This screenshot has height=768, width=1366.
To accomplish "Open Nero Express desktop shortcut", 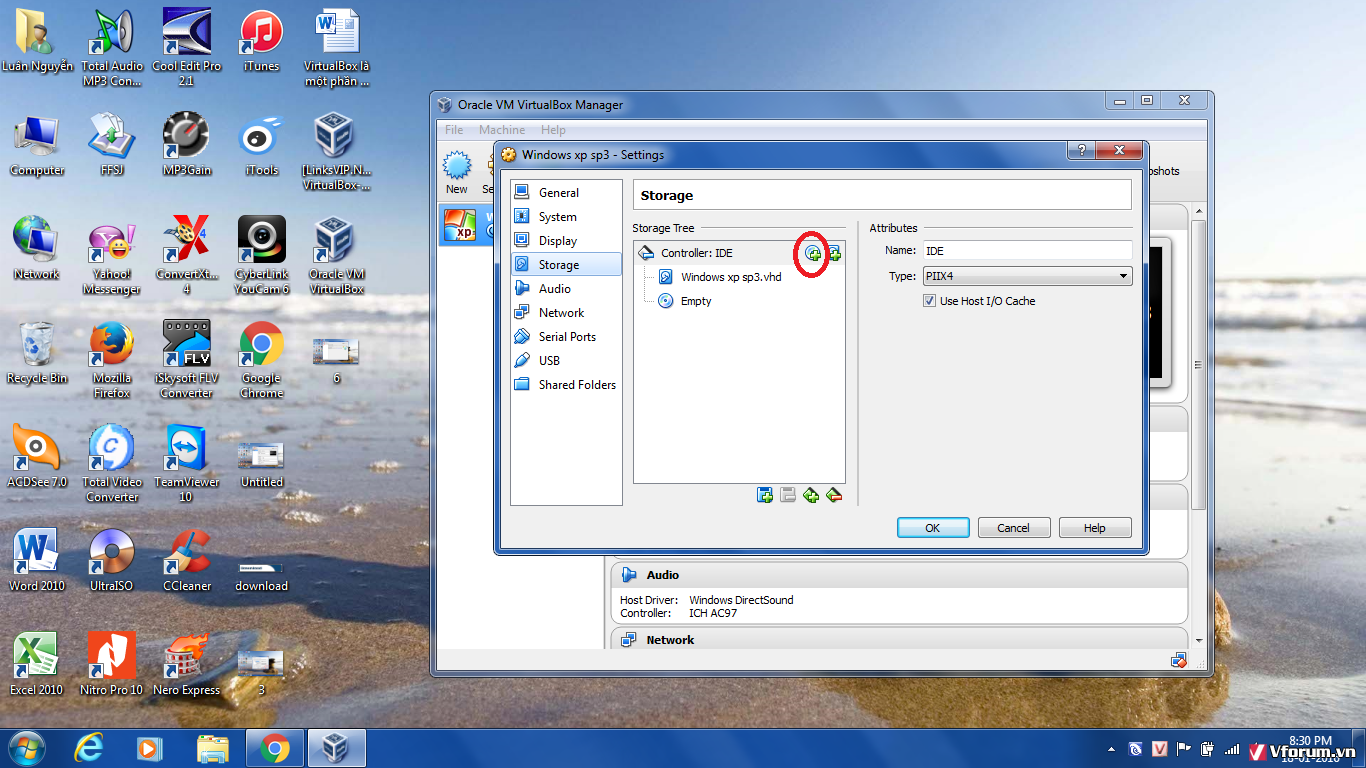I will click(x=187, y=665).
